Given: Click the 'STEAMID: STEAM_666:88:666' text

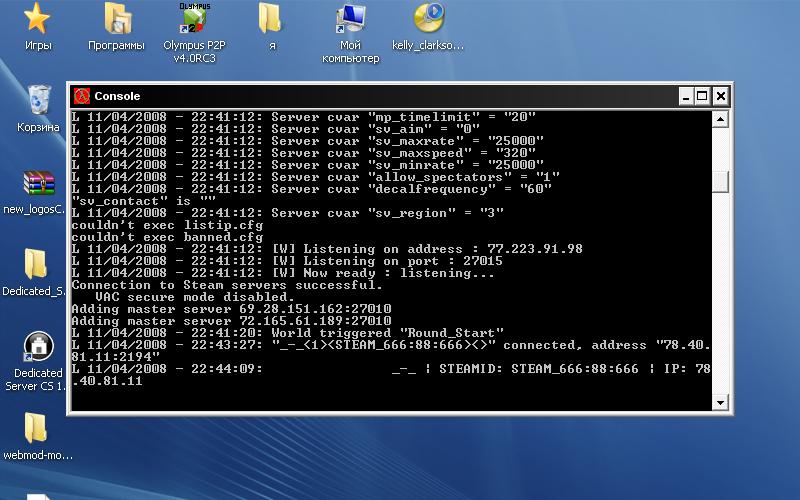Looking at the screenshot, I should point(539,368).
